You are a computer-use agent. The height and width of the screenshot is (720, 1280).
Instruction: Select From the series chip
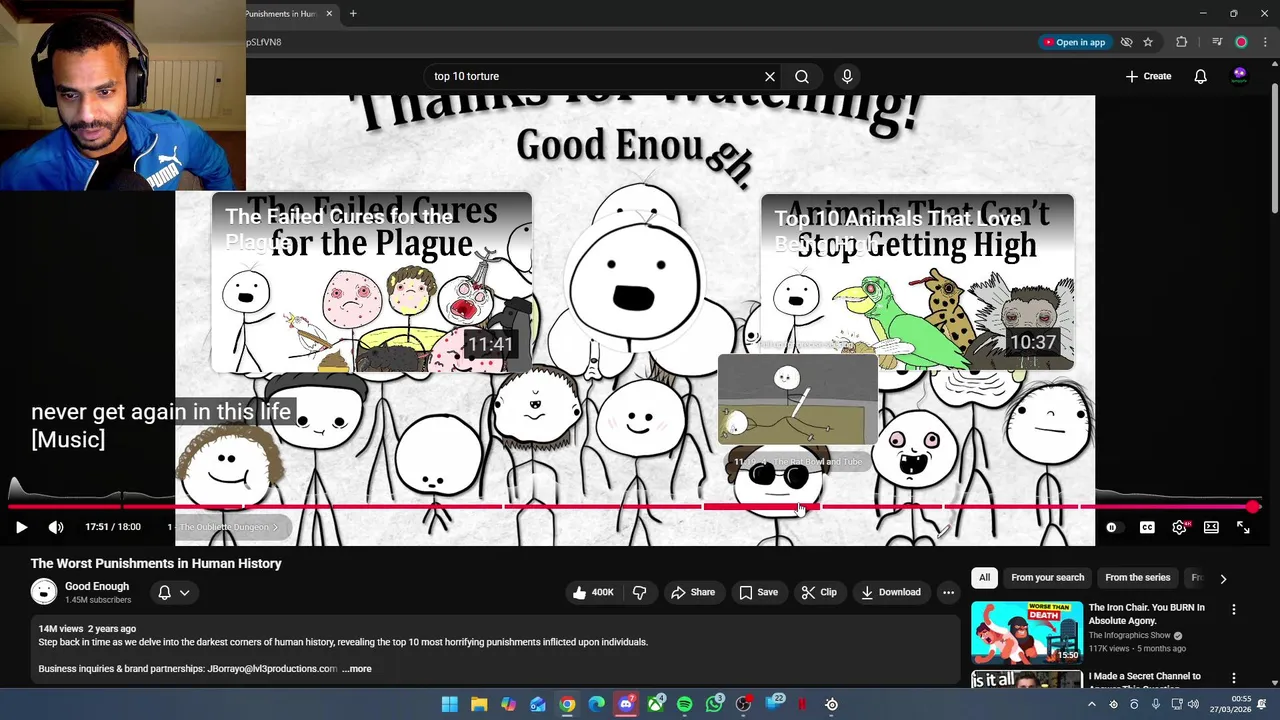coord(1137,577)
